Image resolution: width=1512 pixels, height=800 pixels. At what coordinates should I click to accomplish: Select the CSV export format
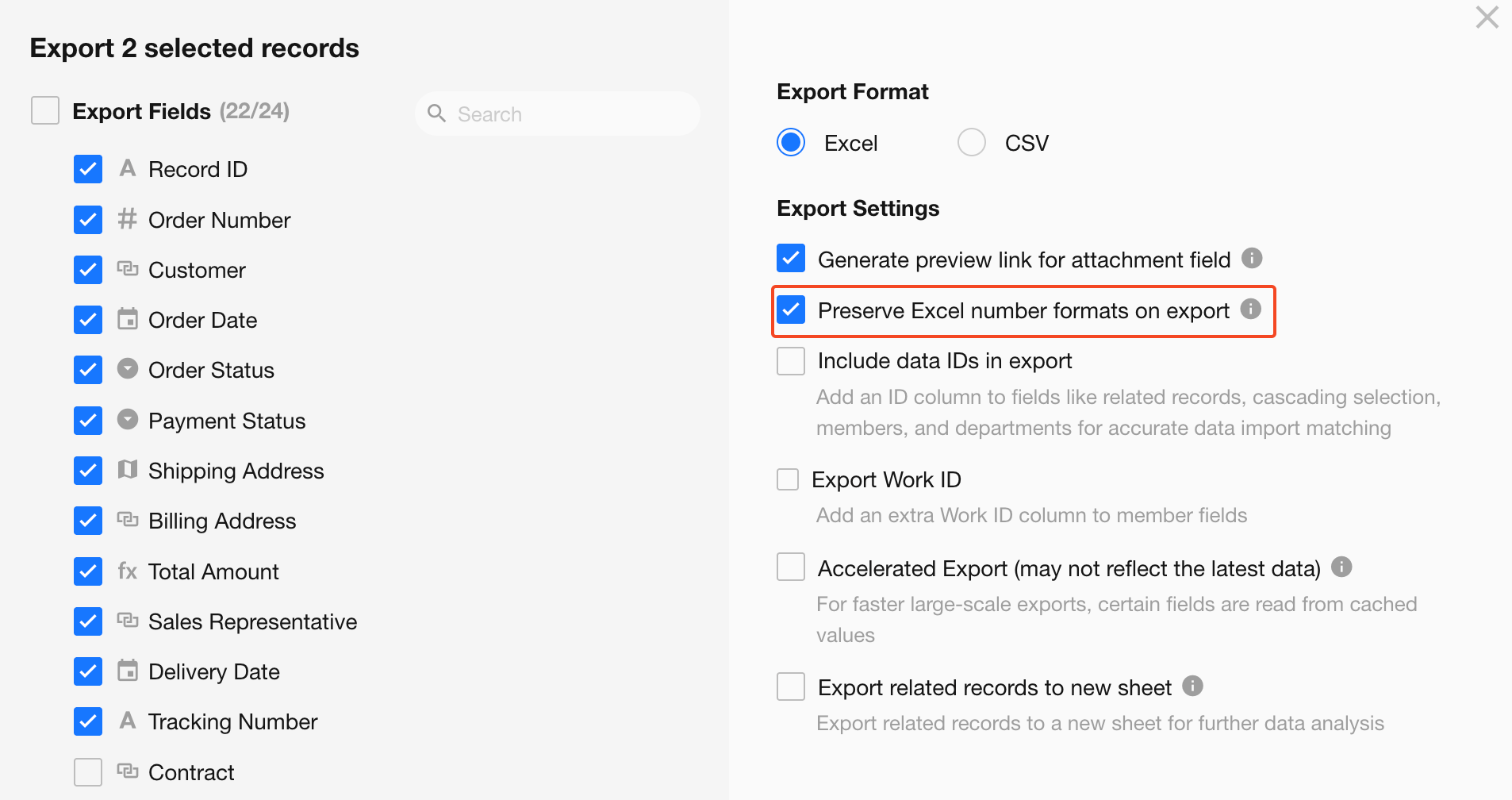tap(972, 143)
